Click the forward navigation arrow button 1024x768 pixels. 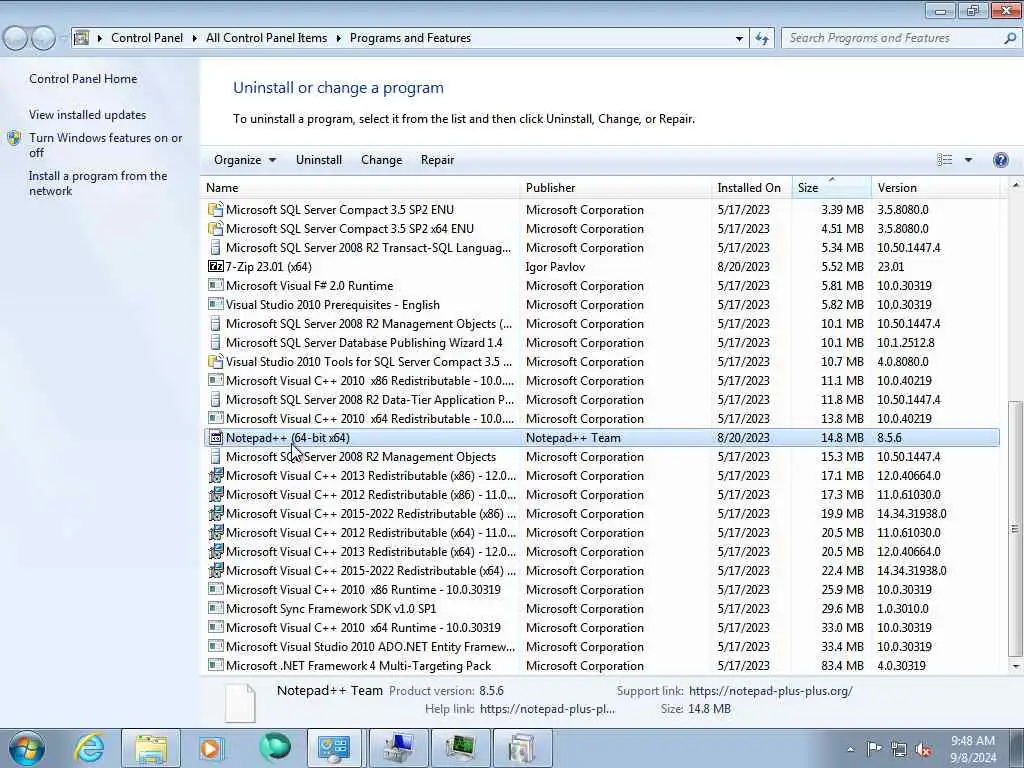(43, 39)
